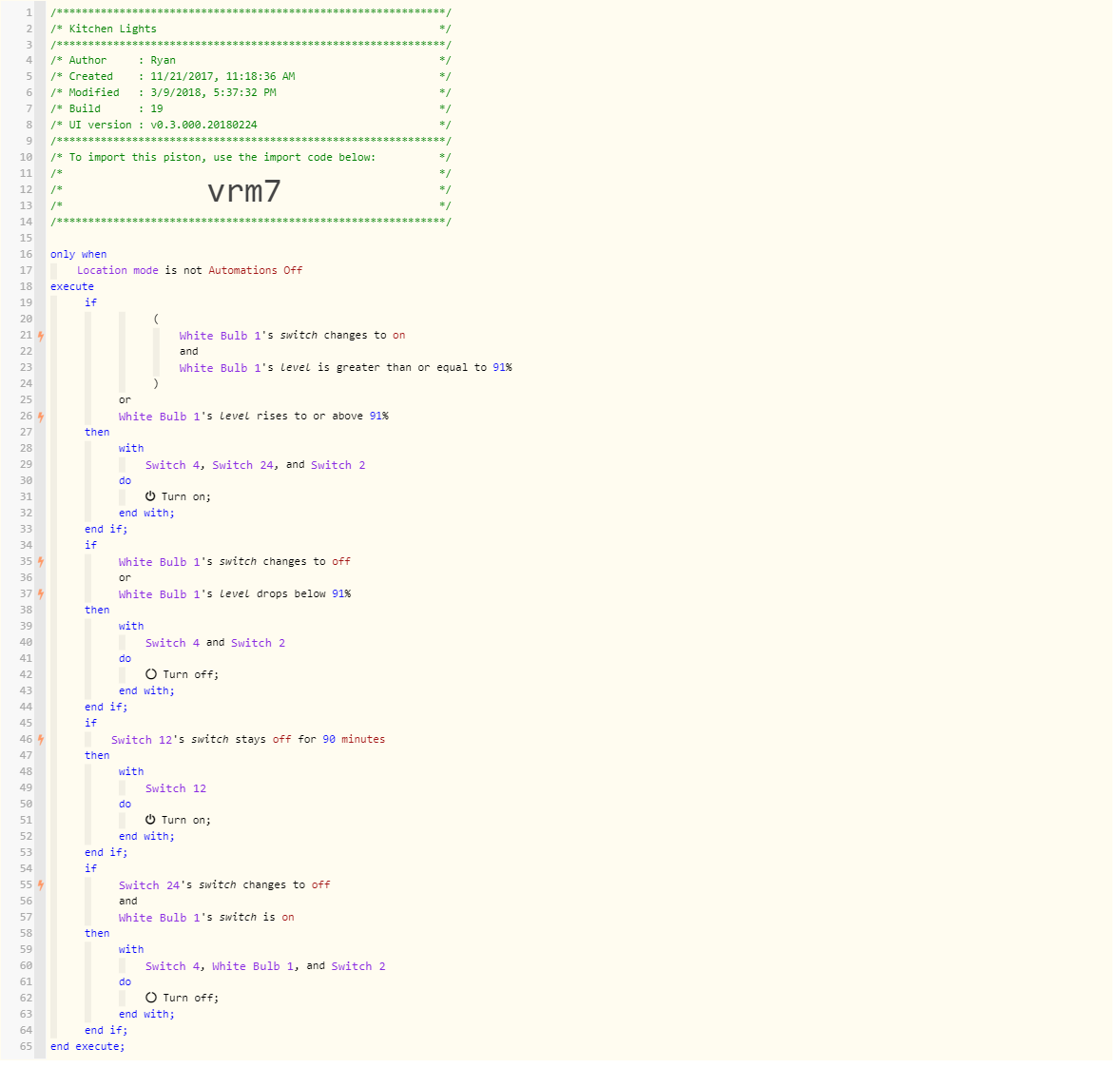Click the 'end if;' on line 64
The height and width of the screenshot is (1068, 1120).
tap(106, 1030)
